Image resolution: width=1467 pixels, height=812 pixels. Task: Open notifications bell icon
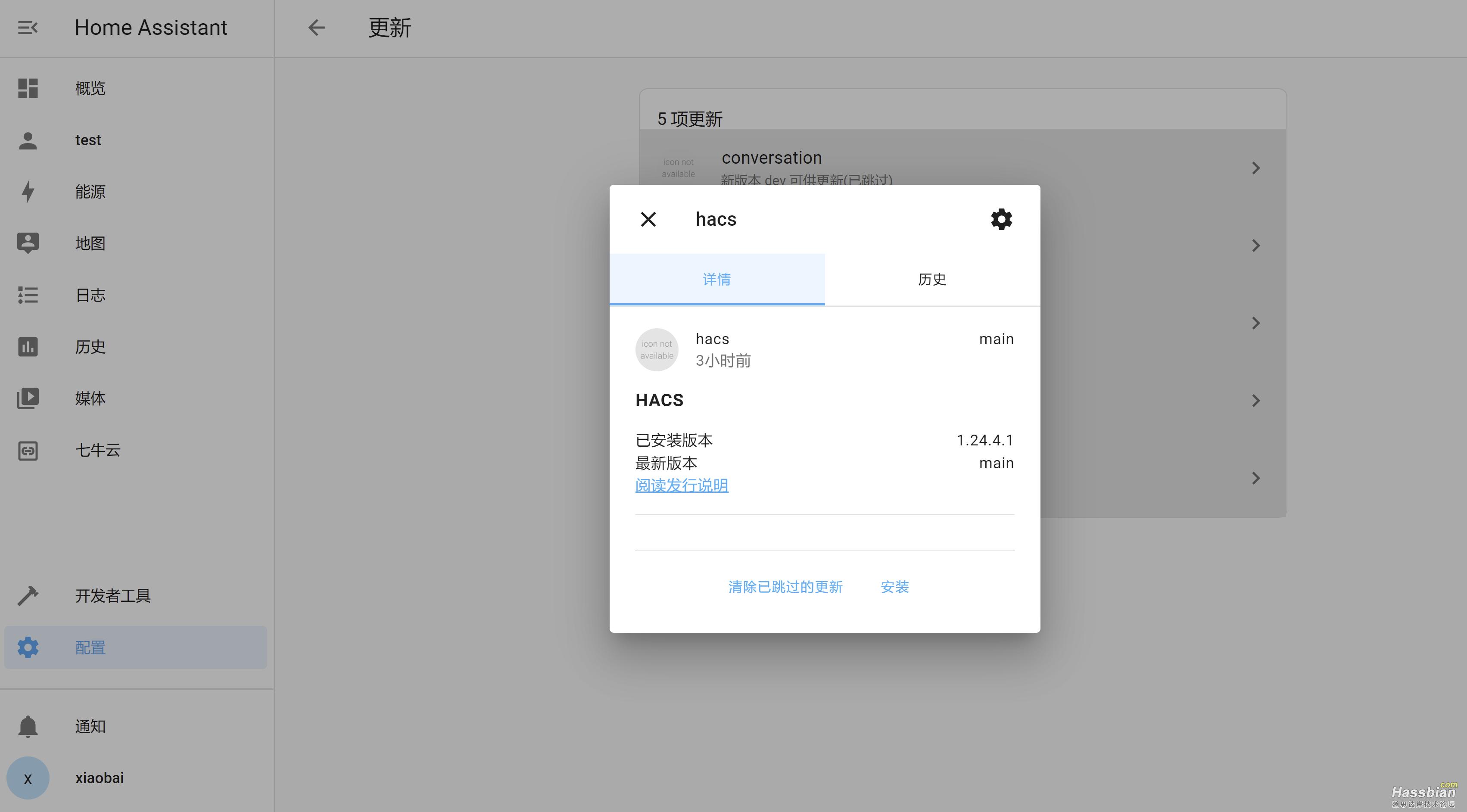pos(27,727)
